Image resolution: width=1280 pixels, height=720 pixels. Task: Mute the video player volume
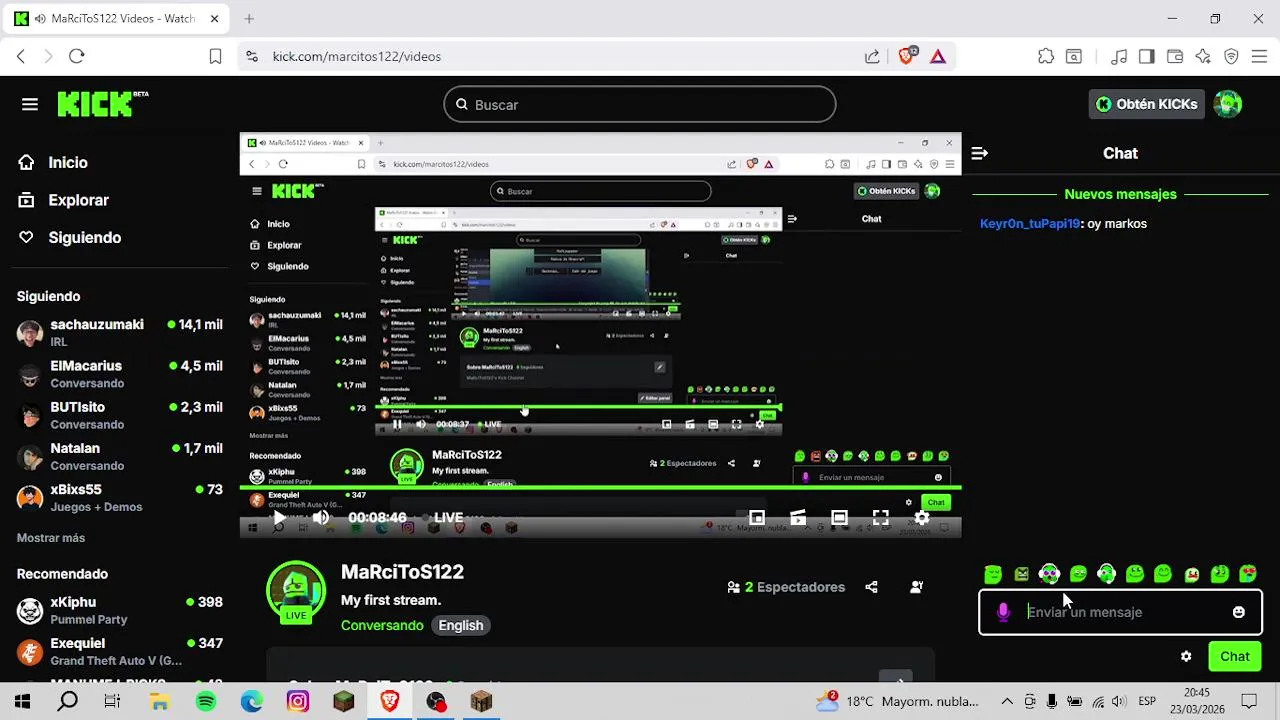320,518
